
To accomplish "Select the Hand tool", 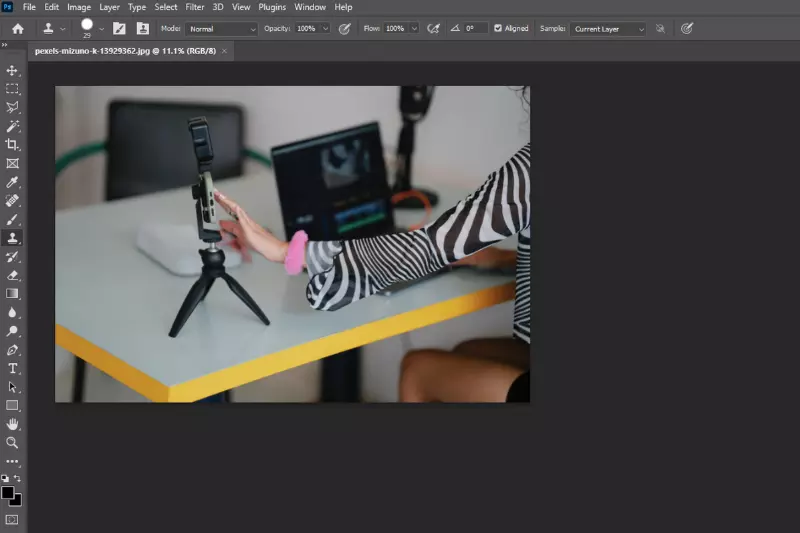I will coord(12,424).
